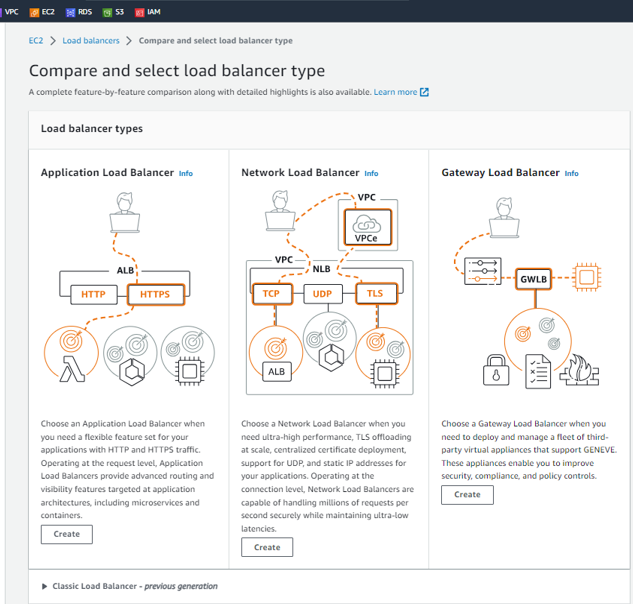Open Info for Application Load Balancer
Image resolution: width=633 pixels, height=604 pixels.
coord(186,174)
